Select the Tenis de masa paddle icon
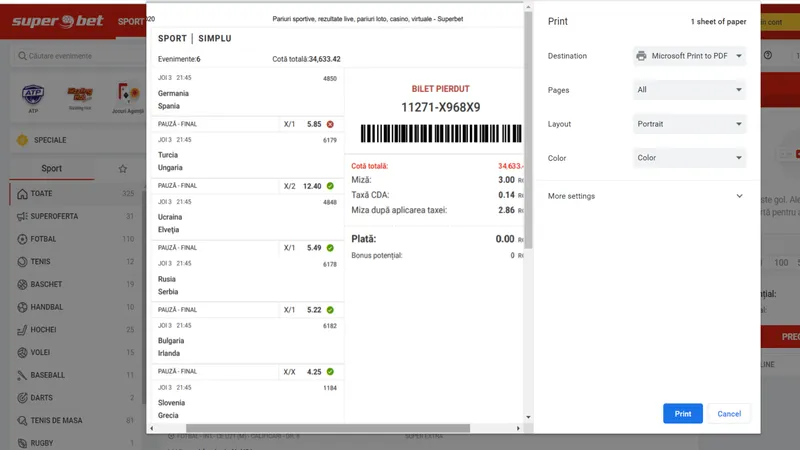 click(x=22, y=420)
